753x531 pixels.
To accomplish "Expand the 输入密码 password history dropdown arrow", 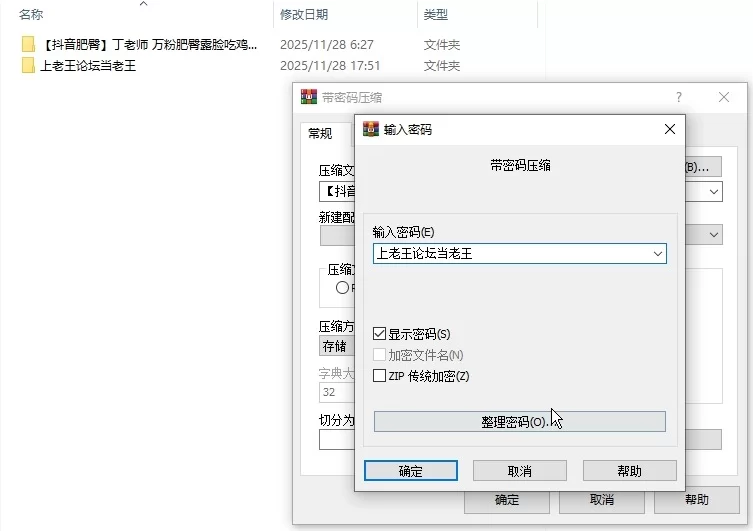I will pos(657,254).
